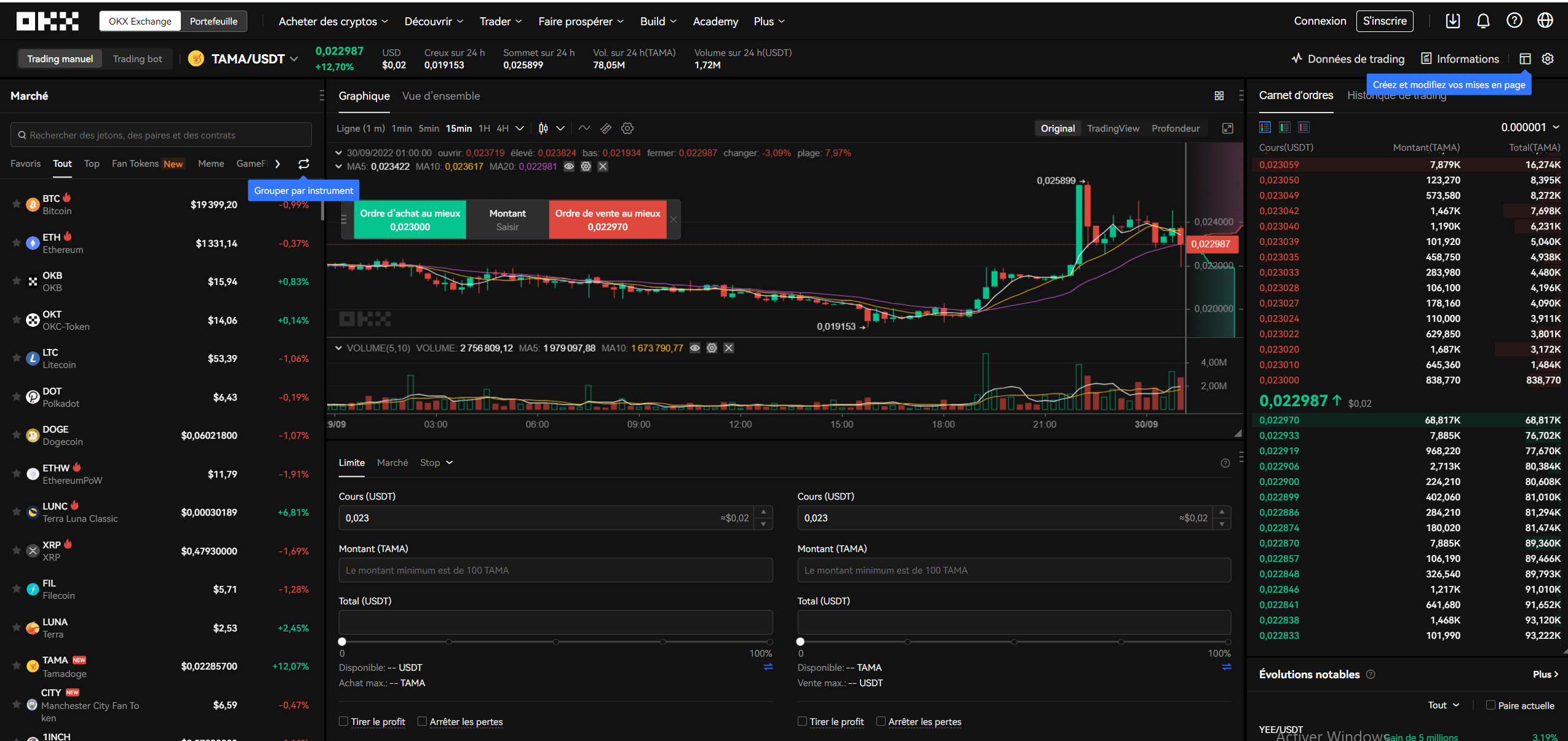Click the grid layout icon above the chart

(1219, 95)
